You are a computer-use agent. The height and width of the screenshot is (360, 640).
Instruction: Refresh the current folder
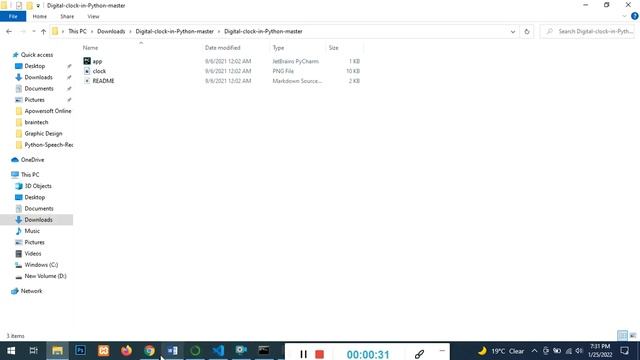[x=527, y=31]
